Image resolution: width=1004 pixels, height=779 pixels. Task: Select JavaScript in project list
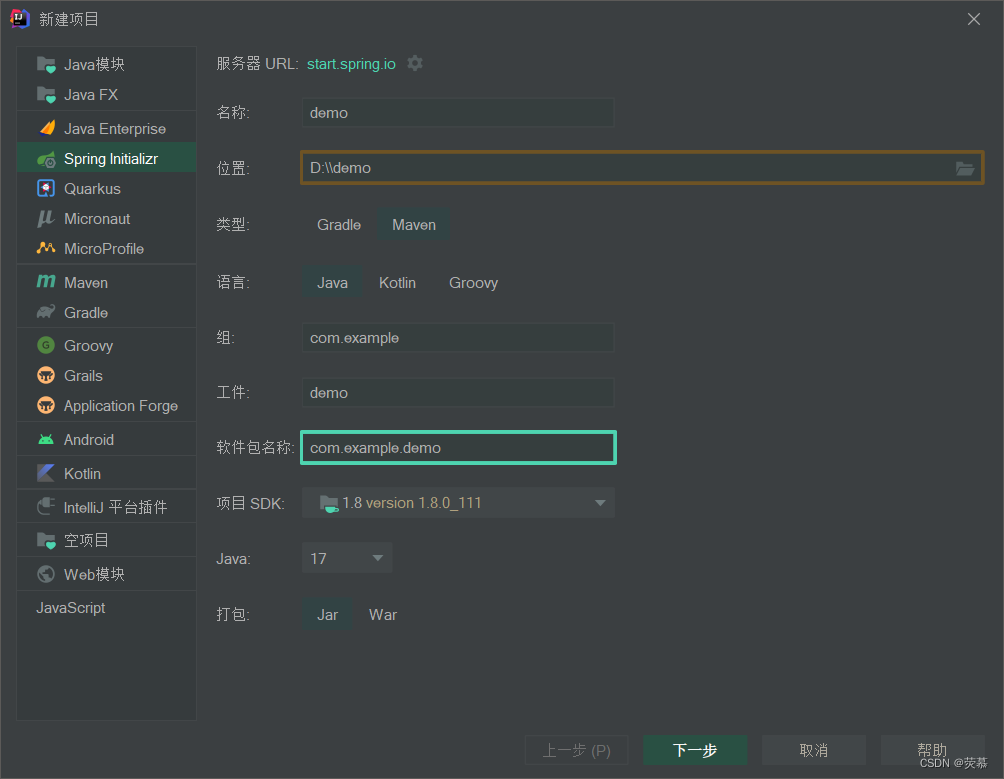70,608
